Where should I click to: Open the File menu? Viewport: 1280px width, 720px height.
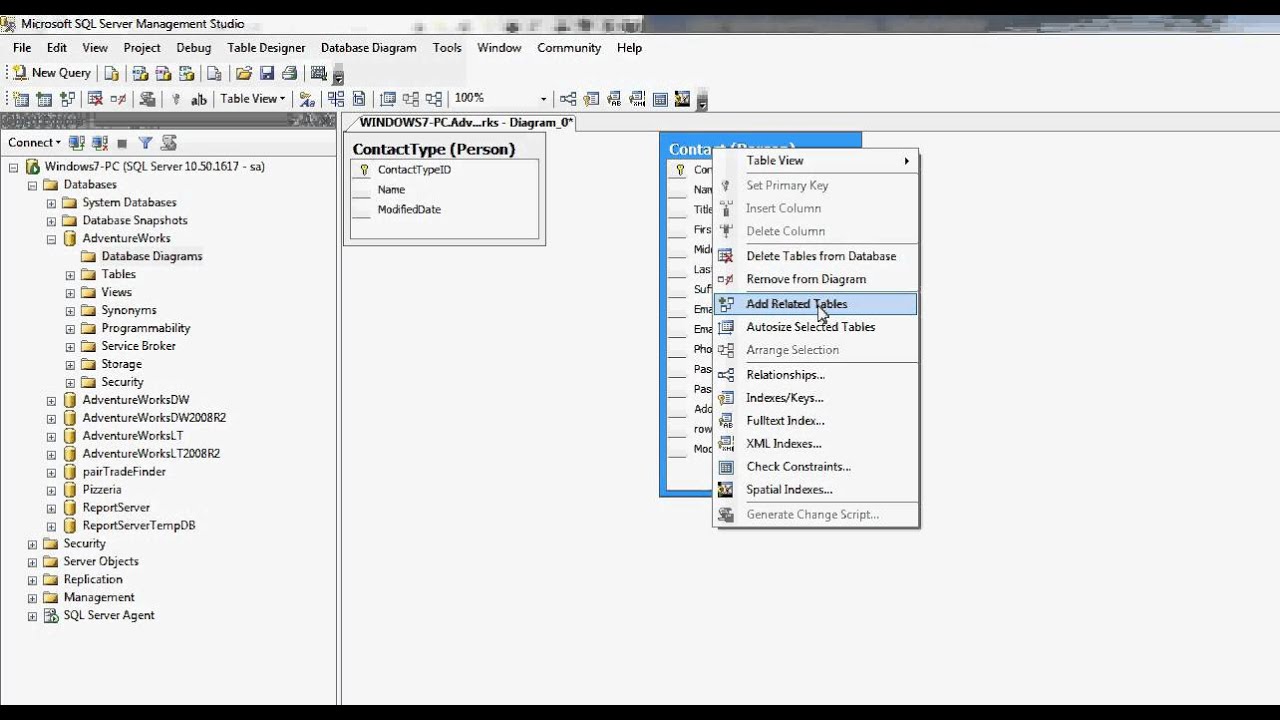click(x=22, y=48)
